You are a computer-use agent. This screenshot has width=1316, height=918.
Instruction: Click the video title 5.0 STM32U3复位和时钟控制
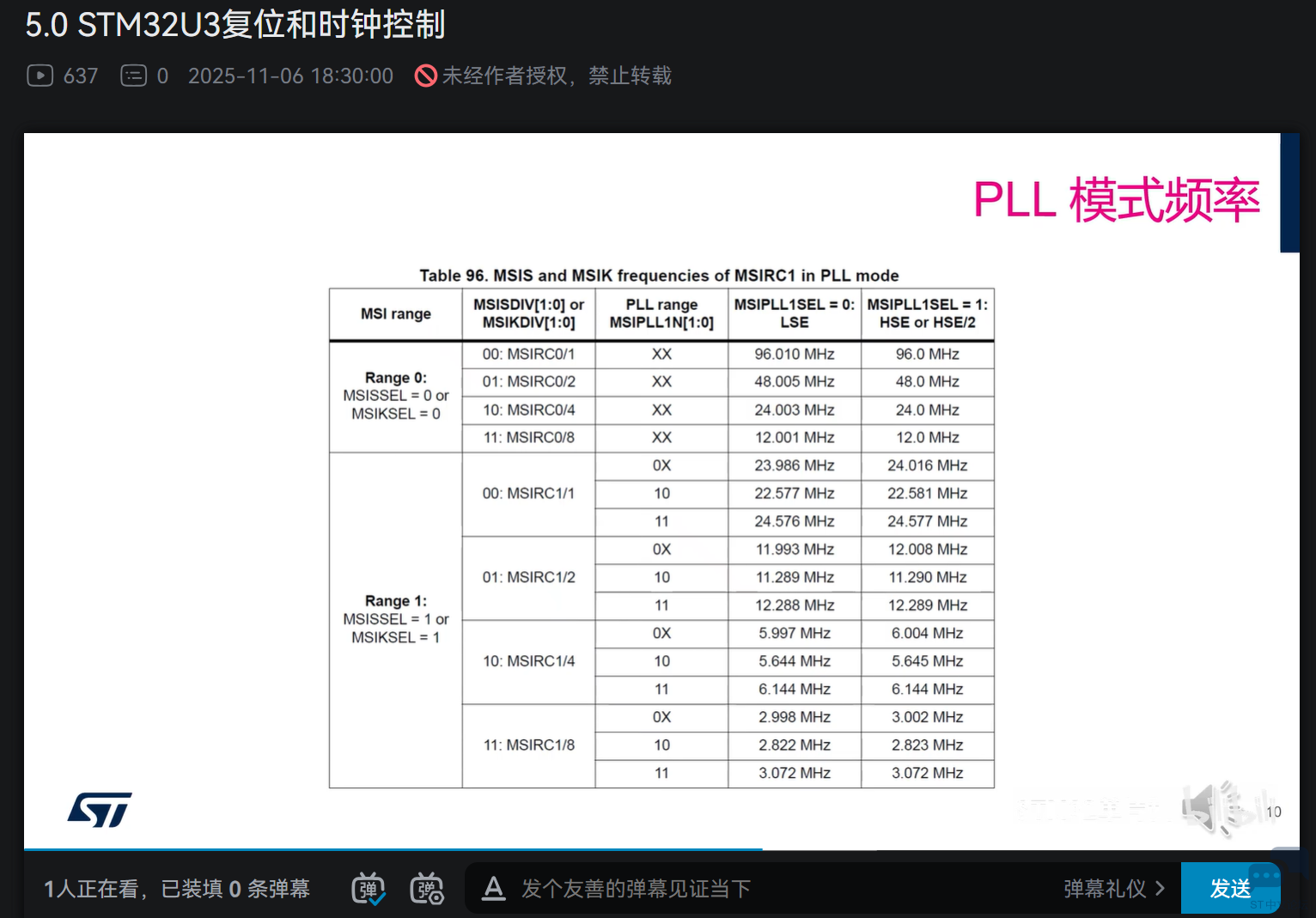235,24
